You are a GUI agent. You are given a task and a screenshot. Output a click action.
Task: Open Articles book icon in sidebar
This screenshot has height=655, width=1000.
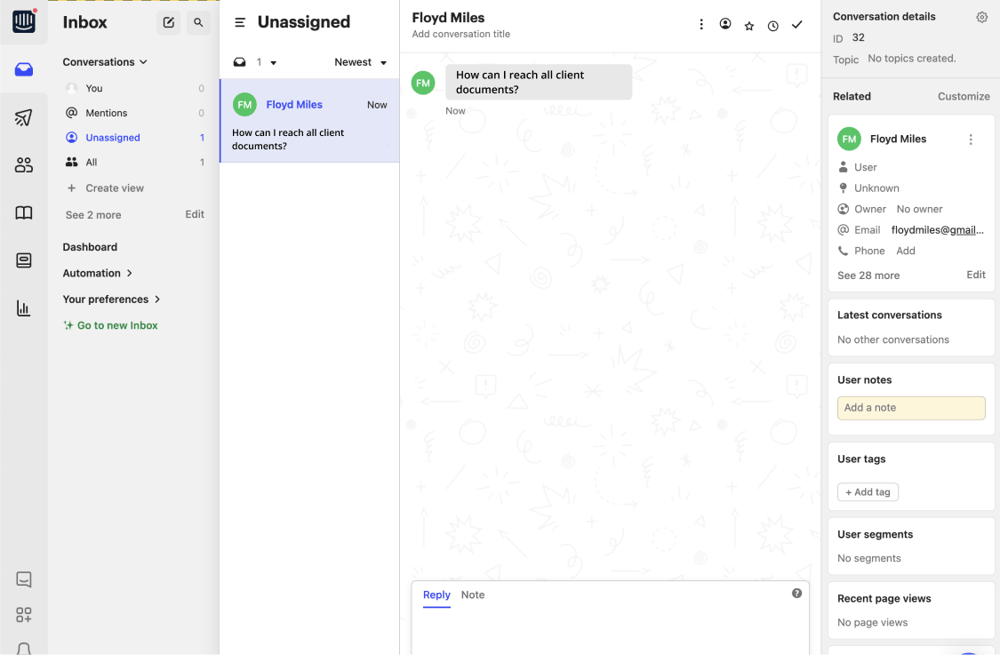tap(24, 213)
